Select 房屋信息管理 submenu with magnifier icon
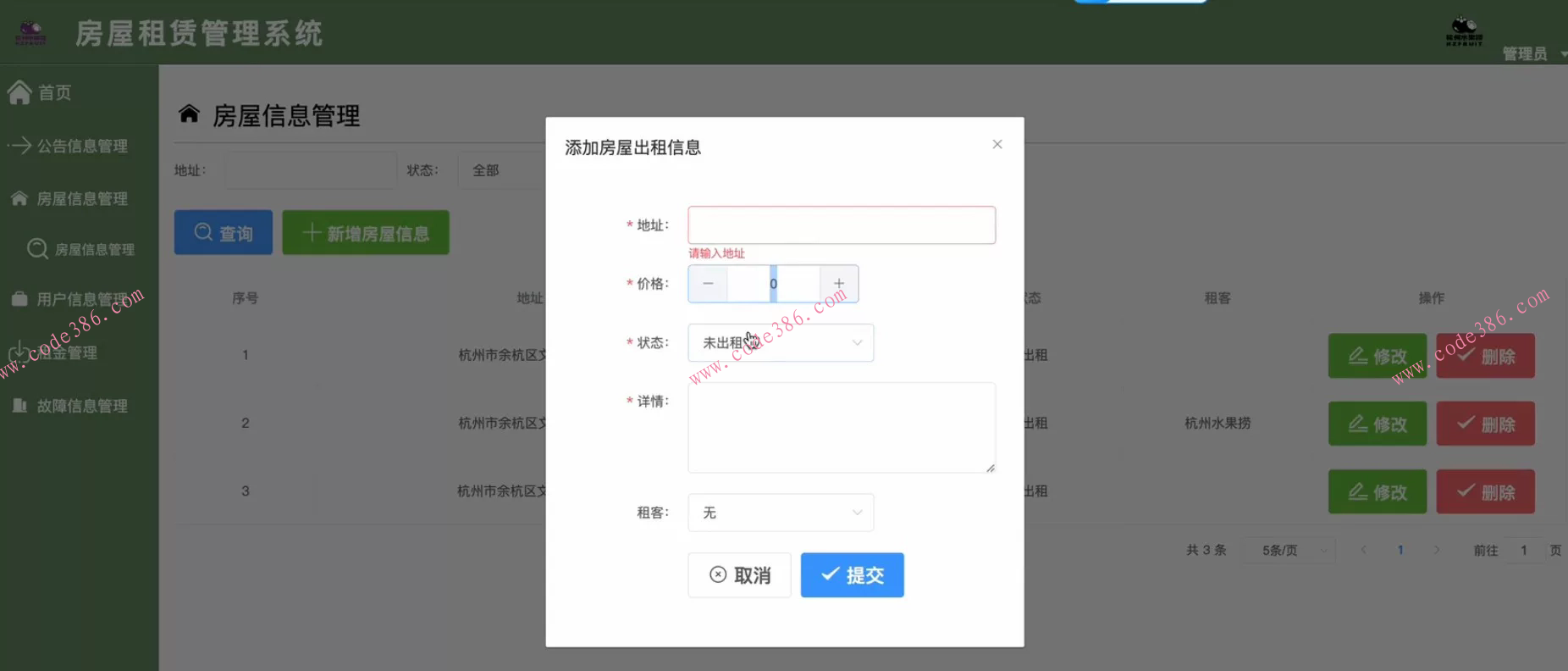1568x671 pixels. 95,249
